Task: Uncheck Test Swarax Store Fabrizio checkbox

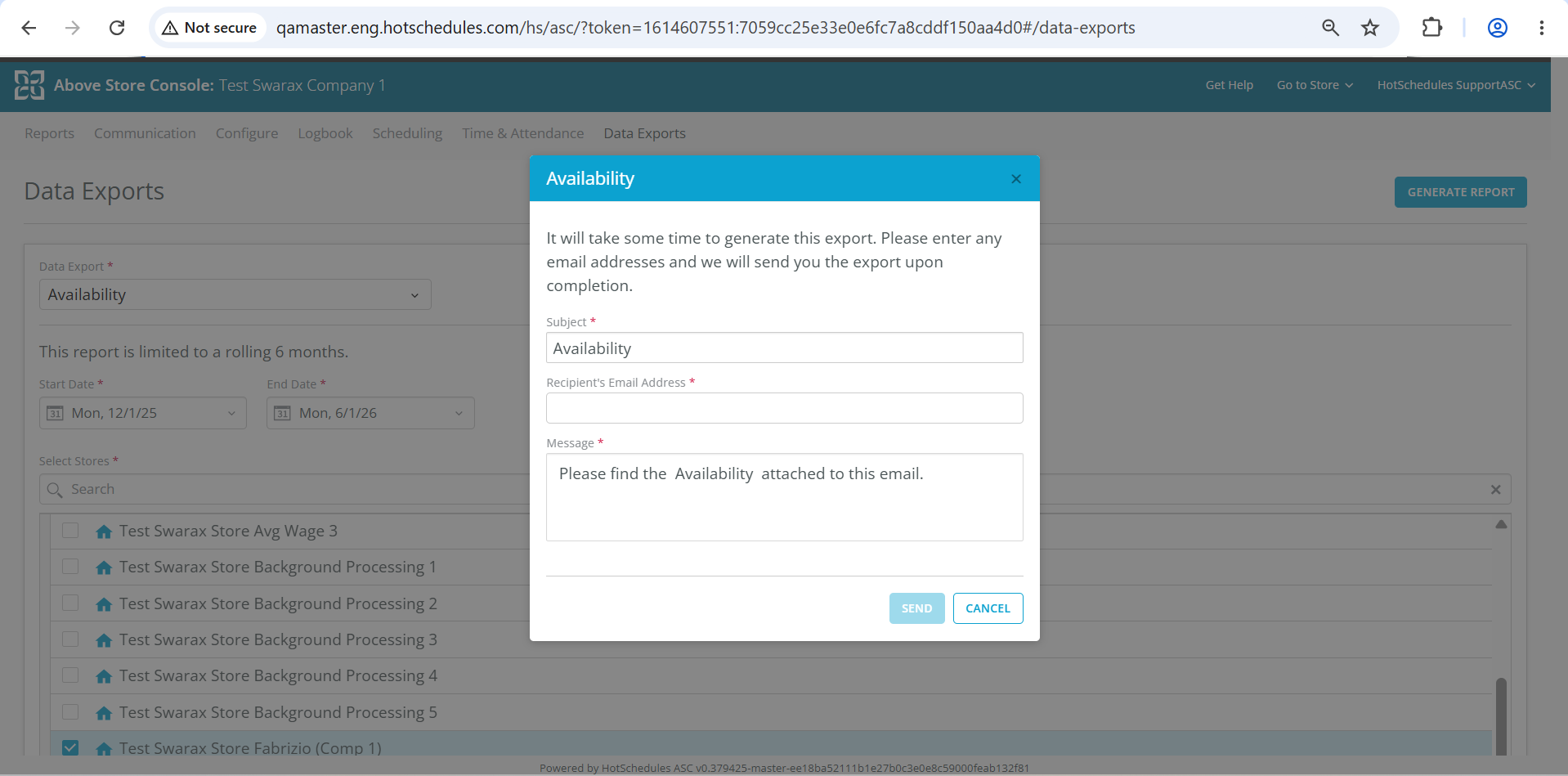Action: 70,747
